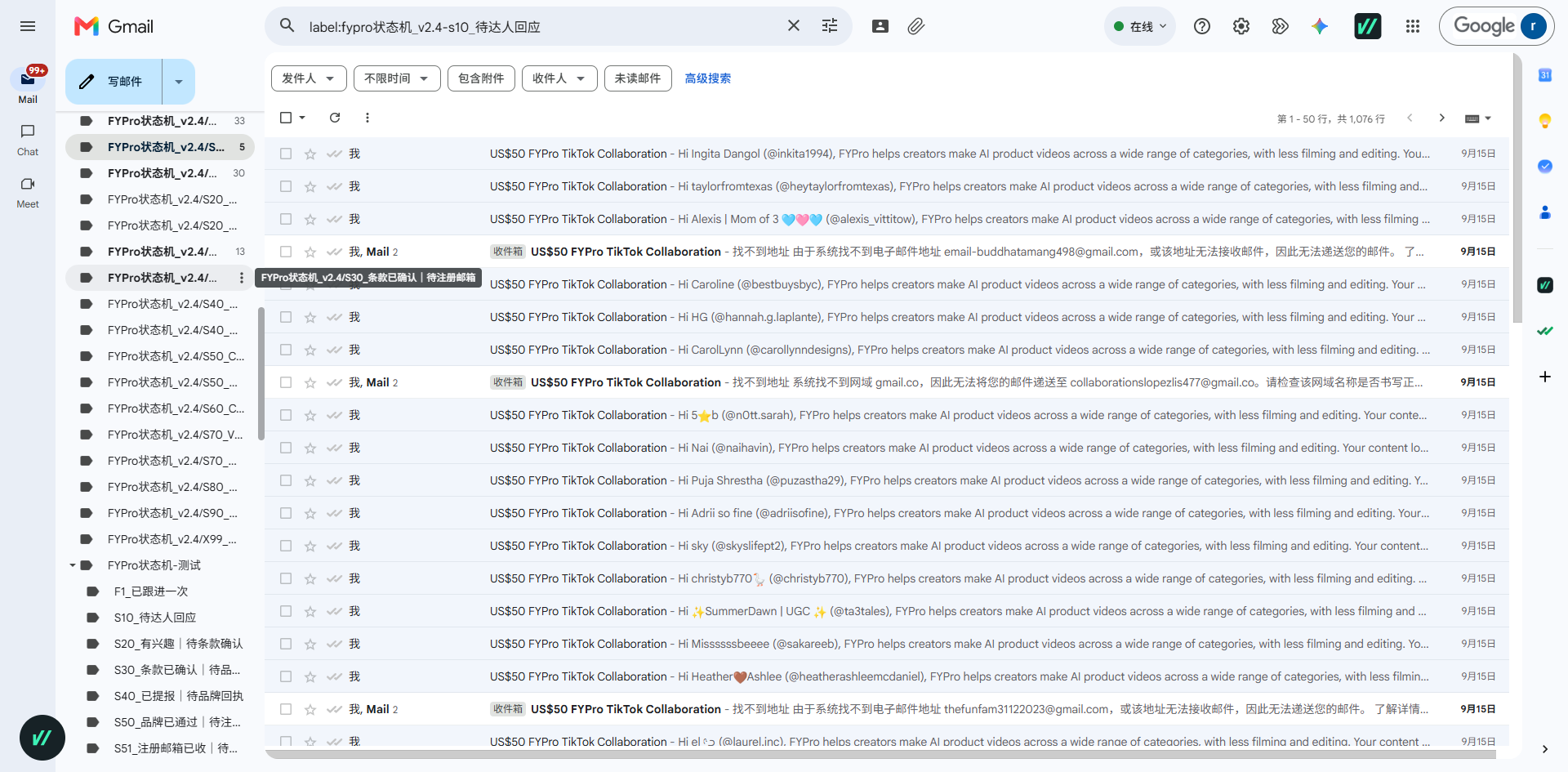Click the horizontal scrollbar under email list
The width and height of the screenshot is (1568, 772).
click(x=881, y=754)
